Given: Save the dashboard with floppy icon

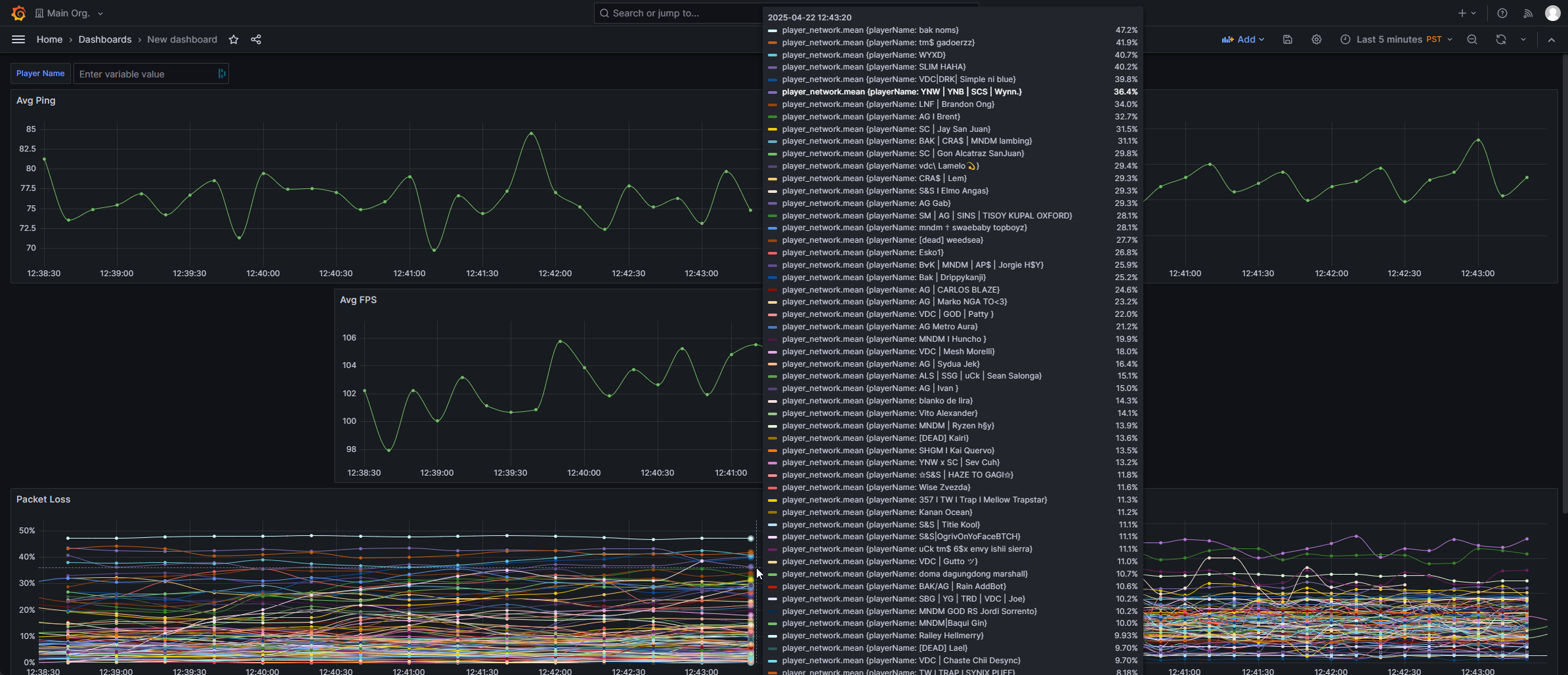Looking at the screenshot, I should (x=1288, y=39).
